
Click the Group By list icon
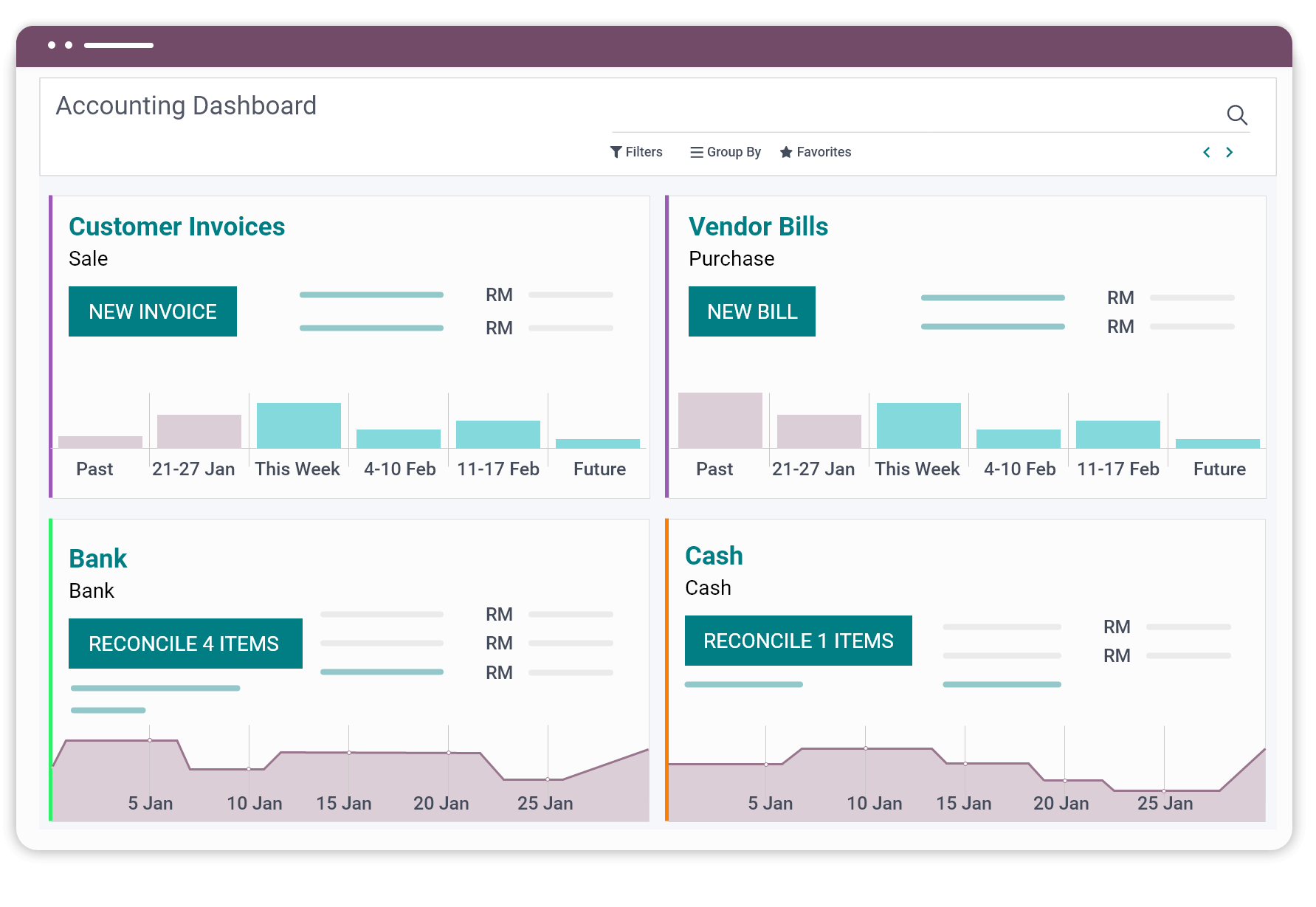coord(696,152)
